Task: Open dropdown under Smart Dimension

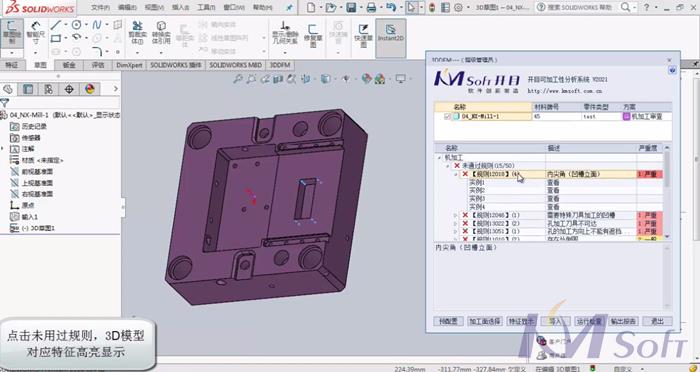Action: [35, 53]
